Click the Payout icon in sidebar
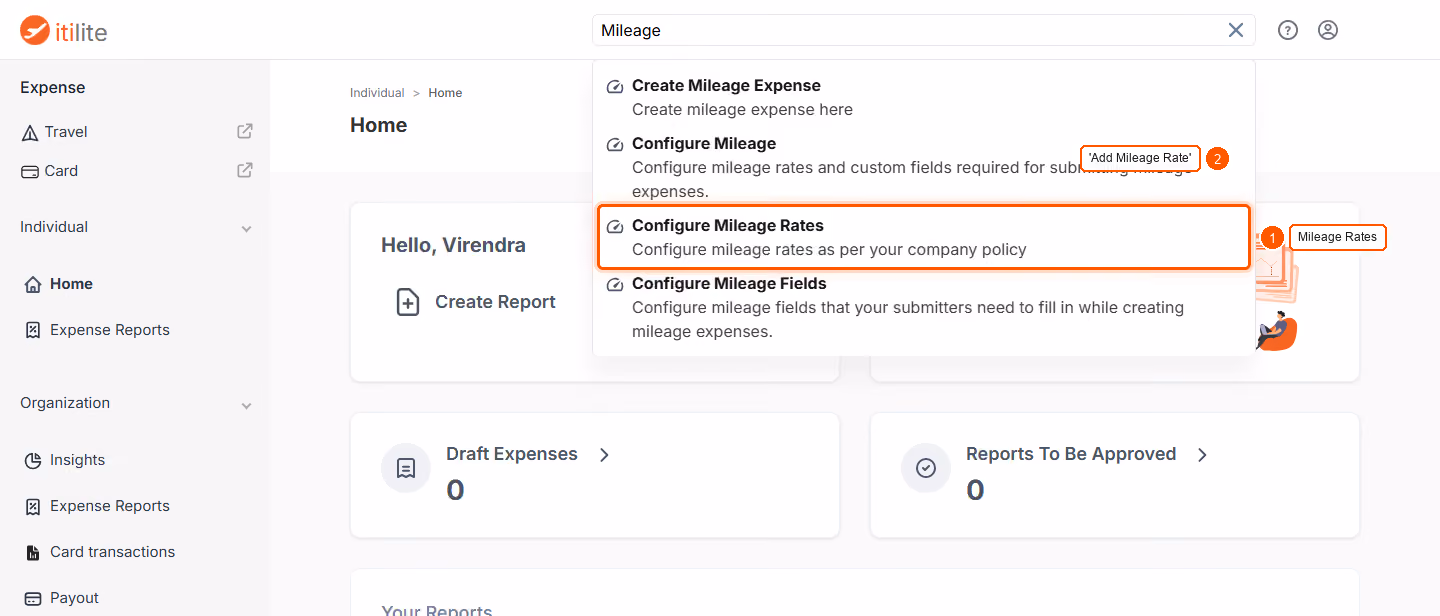The width and height of the screenshot is (1440, 616). click(32, 598)
